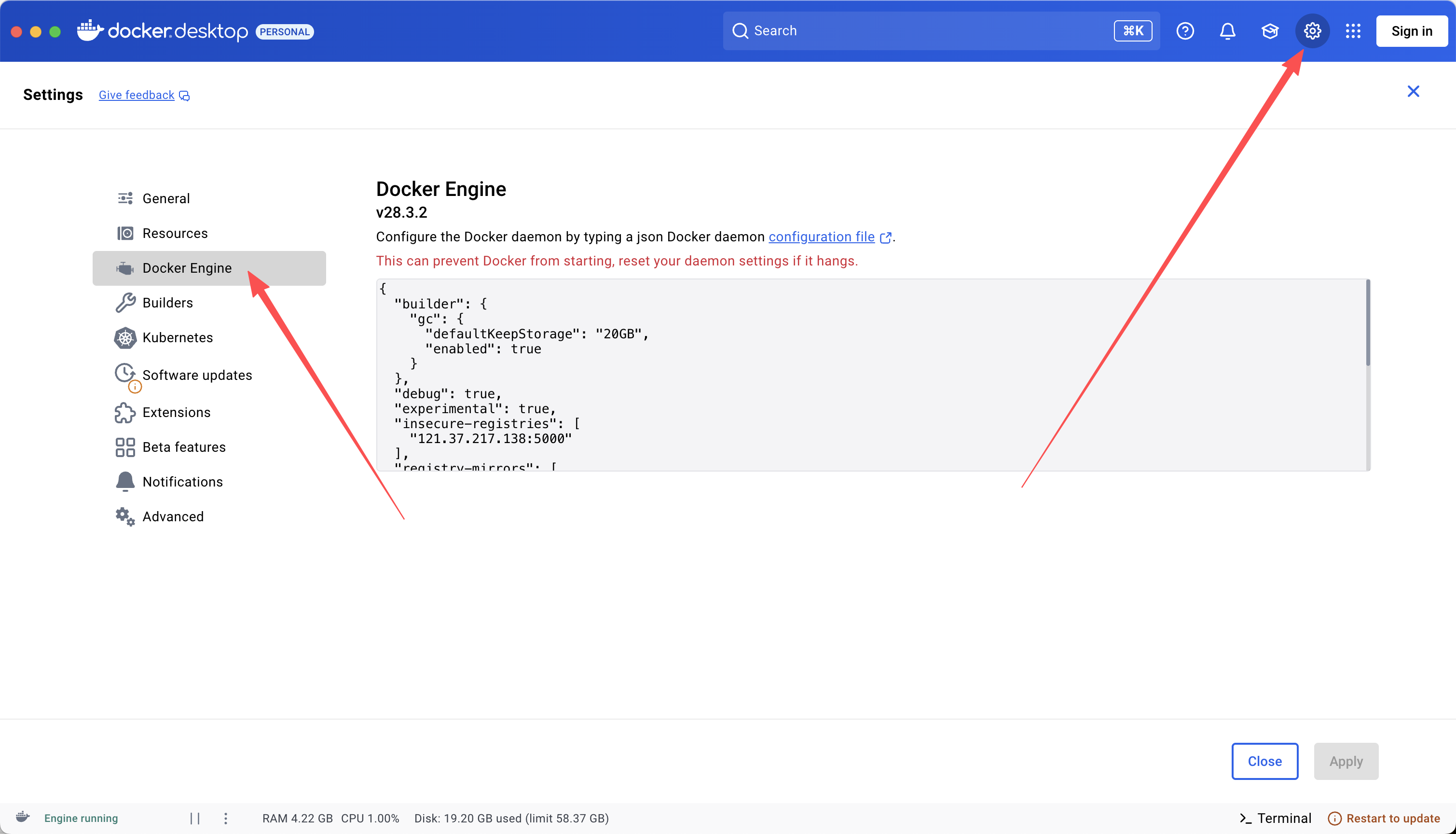Open Settings via the gear icon in top bar

pyautogui.click(x=1312, y=30)
